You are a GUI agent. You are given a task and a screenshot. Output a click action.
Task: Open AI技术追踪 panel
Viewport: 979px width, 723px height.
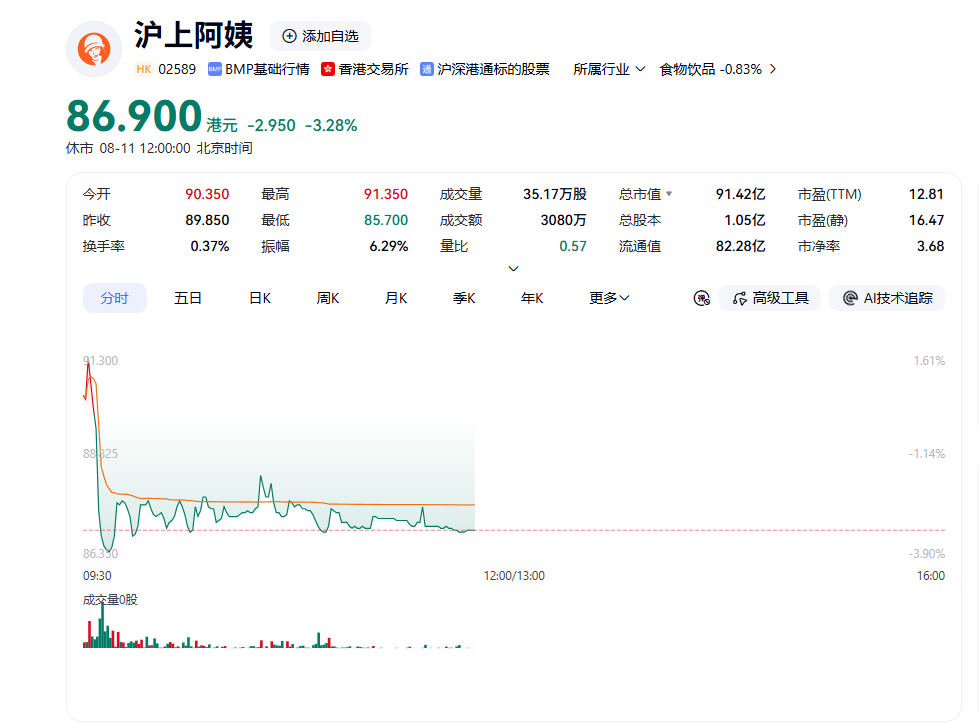click(887, 298)
